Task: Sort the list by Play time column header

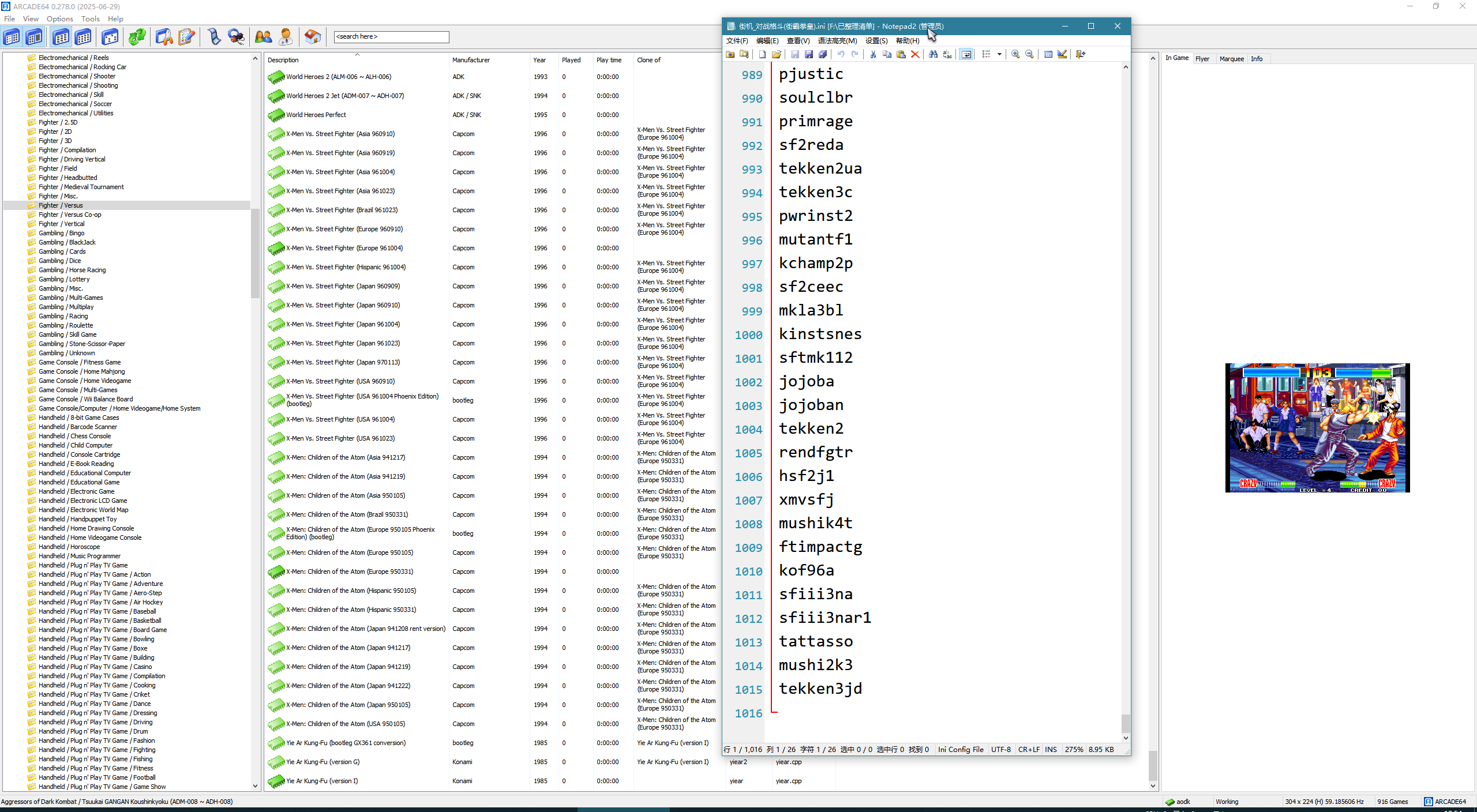Action: (x=613, y=60)
